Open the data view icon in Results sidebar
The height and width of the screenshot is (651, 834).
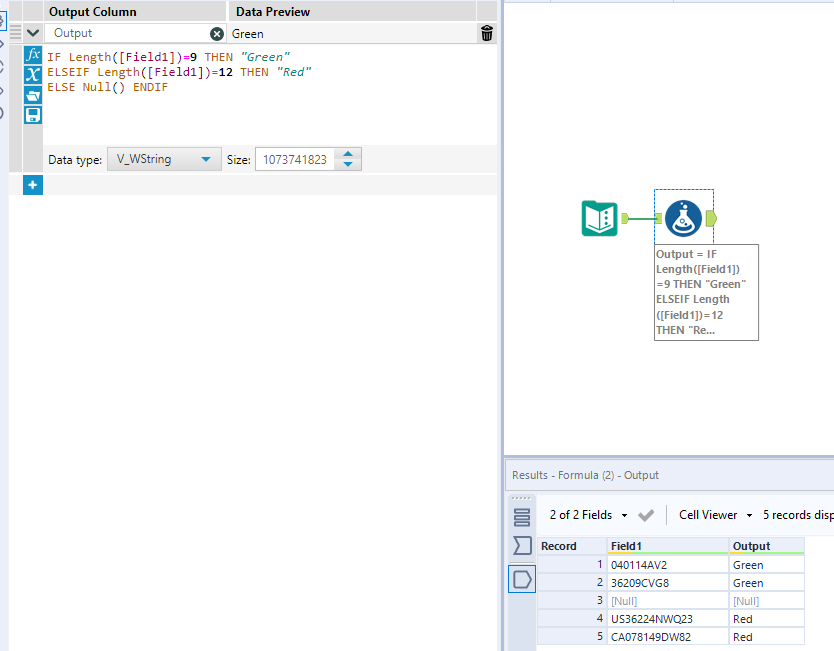pyautogui.click(x=521, y=578)
